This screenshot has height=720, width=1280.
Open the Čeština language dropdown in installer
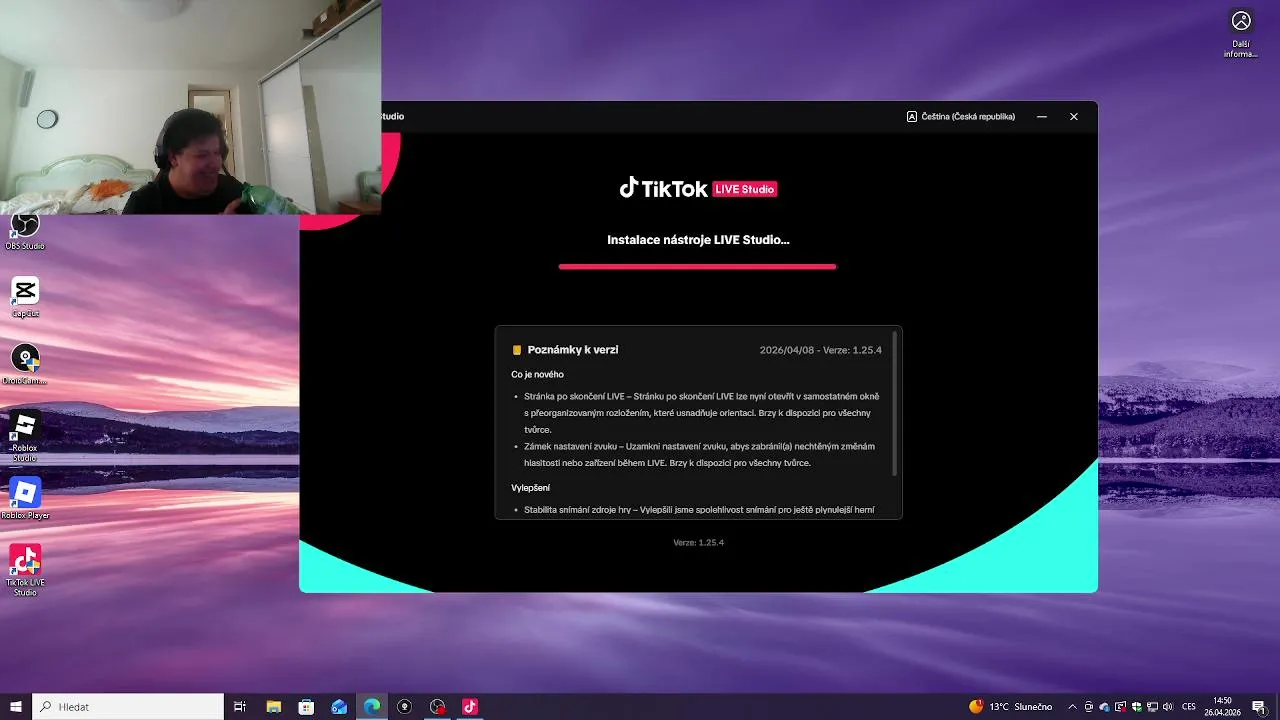[x=961, y=117]
